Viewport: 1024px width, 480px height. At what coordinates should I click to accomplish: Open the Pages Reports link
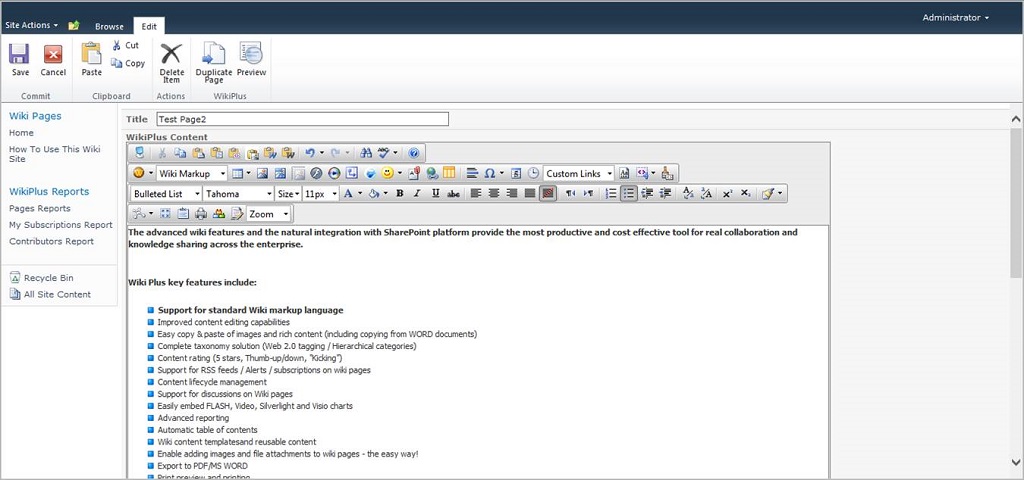pos(40,208)
